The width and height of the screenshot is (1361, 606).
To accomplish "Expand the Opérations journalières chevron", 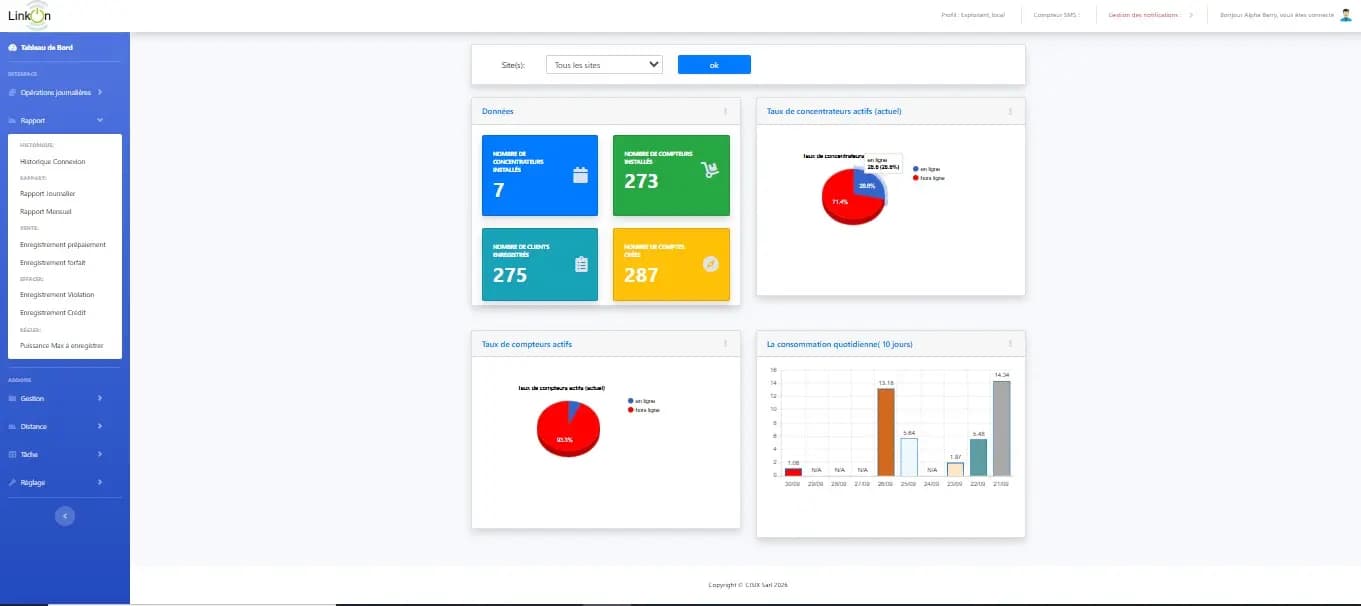I will pyautogui.click(x=100, y=92).
